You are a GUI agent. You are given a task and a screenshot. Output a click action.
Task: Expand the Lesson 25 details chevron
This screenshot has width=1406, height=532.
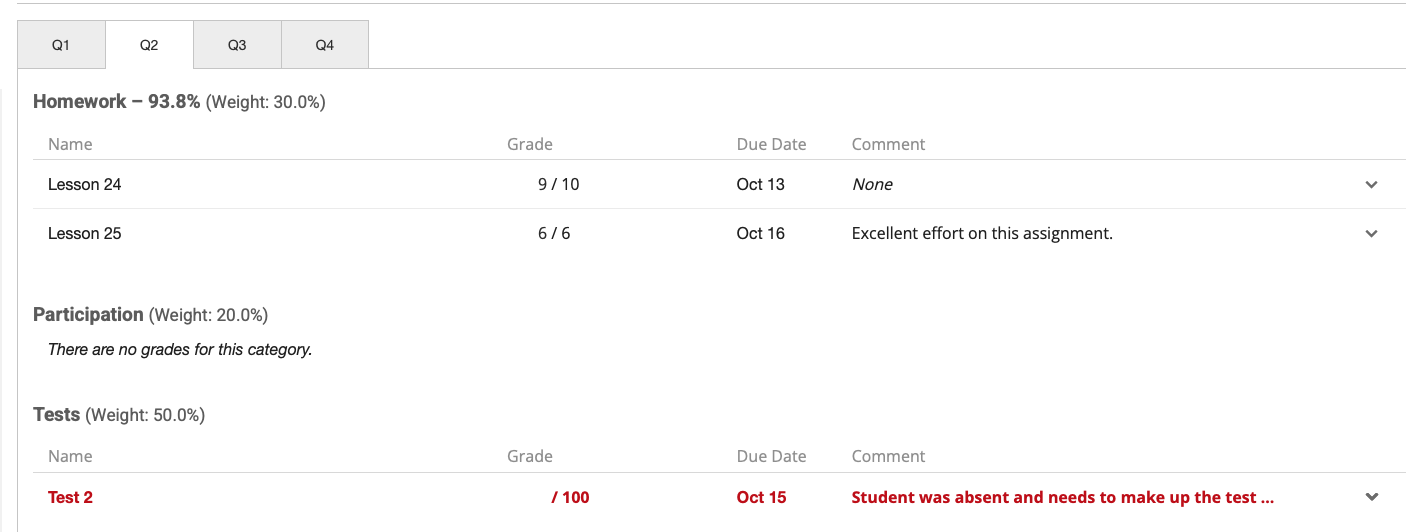[1371, 234]
